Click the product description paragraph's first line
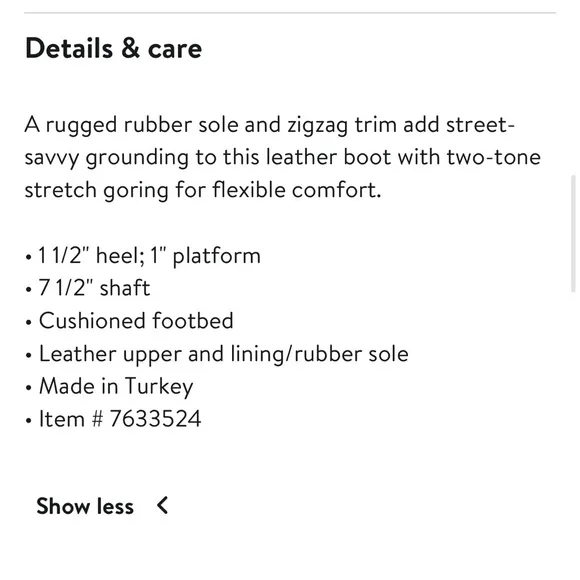Screen dimensions: 580x580 [x=270, y=125]
